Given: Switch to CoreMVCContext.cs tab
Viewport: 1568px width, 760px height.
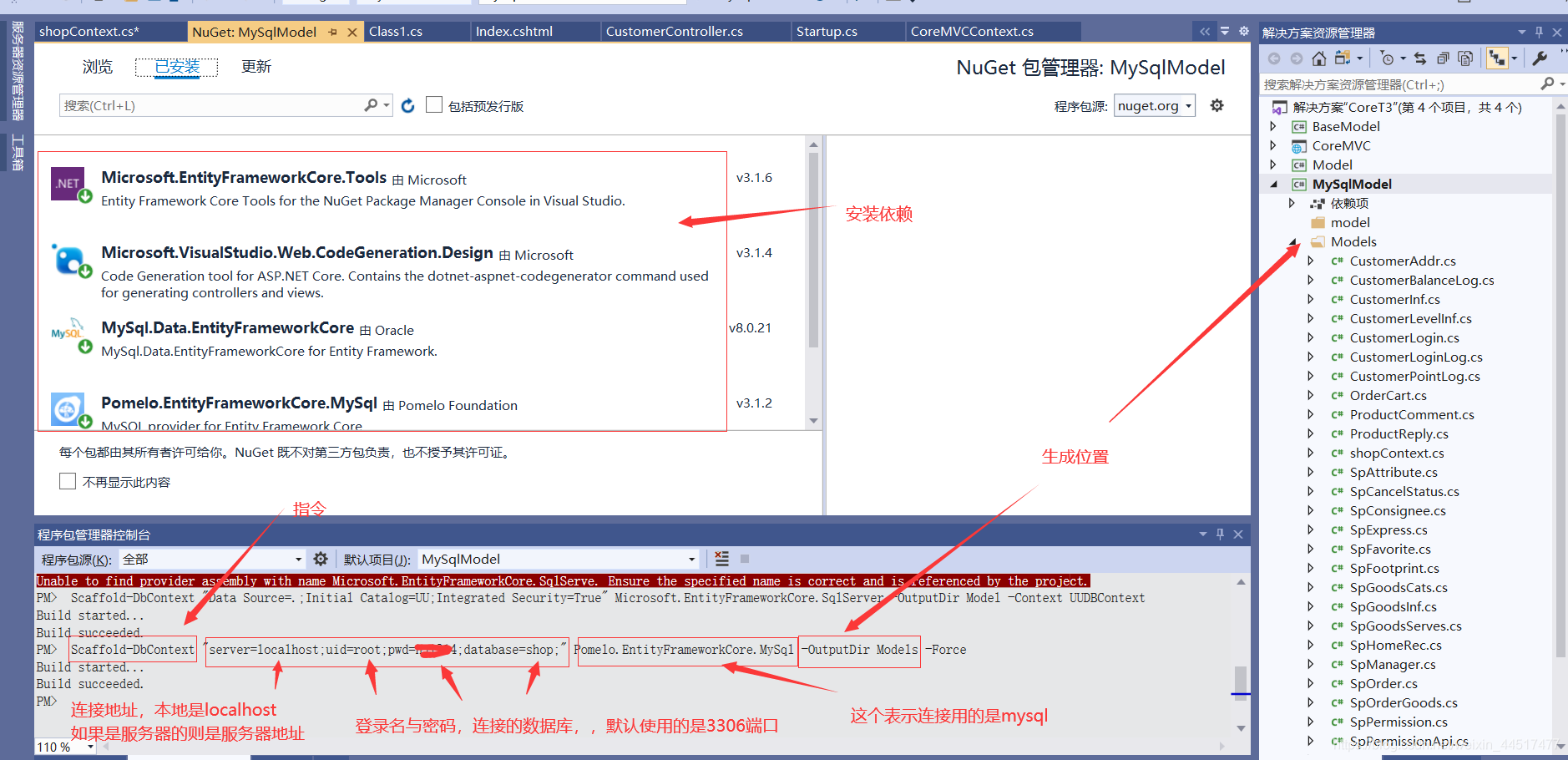Looking at the screenshot, I should [972, 31].
